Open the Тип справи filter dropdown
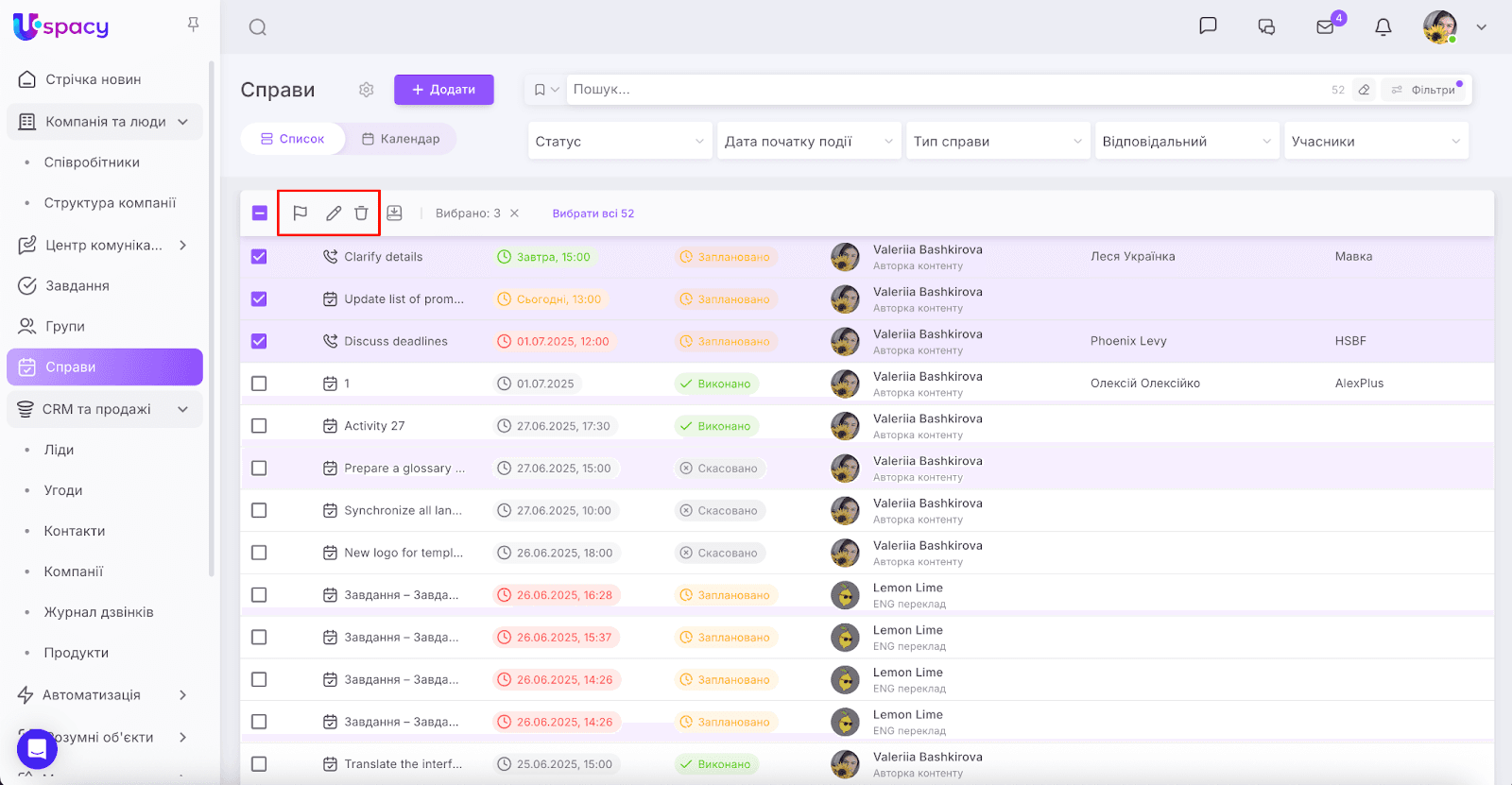The image size is (1512, 785). tap(997, 142)
